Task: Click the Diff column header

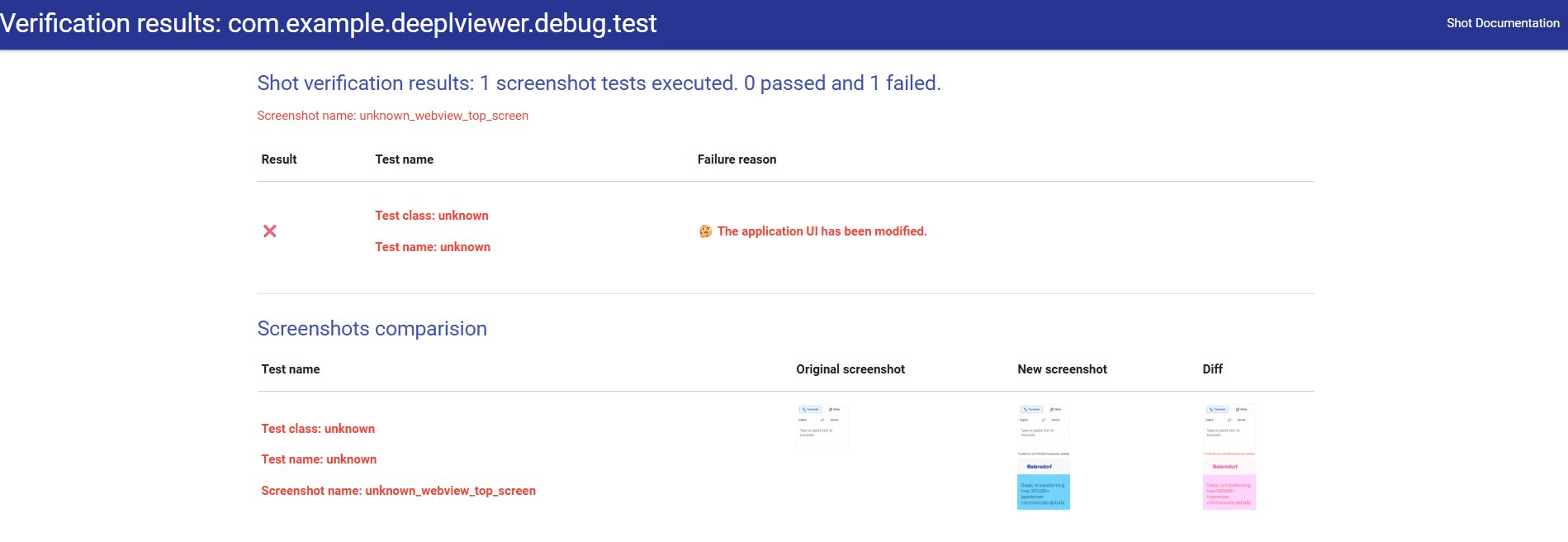Action: click(x=1212, y=369)
